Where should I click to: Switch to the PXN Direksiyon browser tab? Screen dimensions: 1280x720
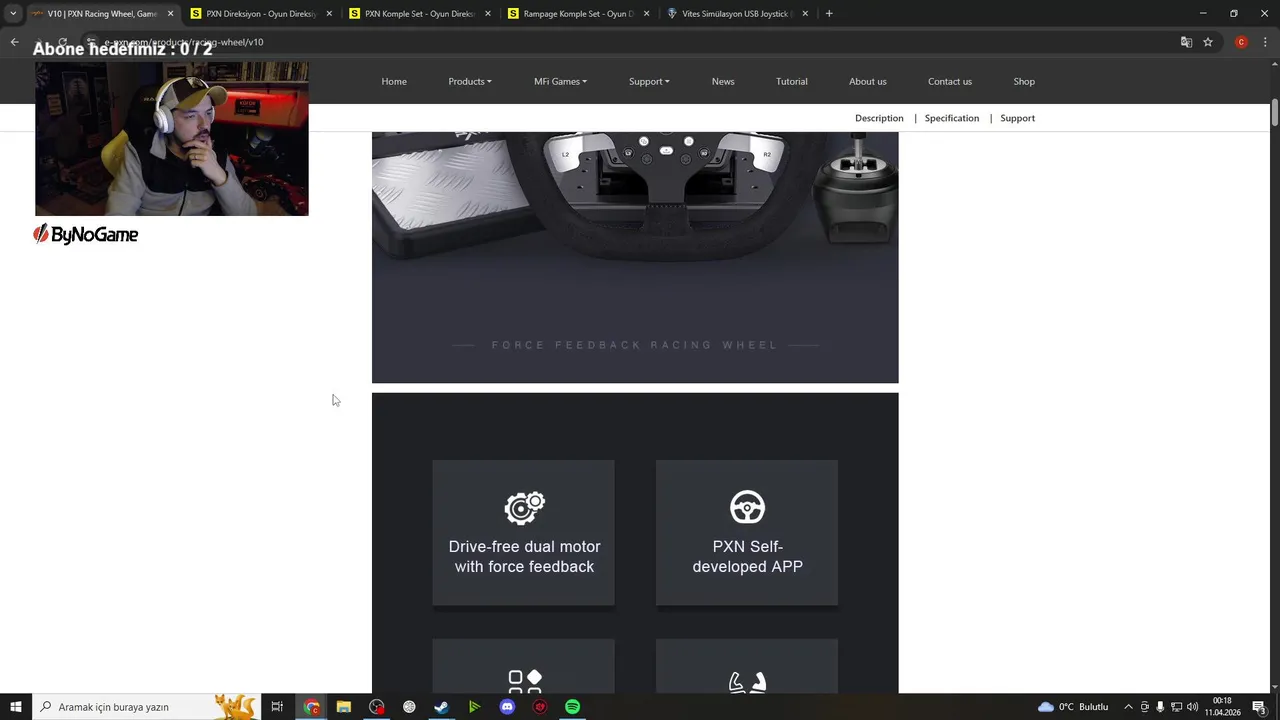261,14
